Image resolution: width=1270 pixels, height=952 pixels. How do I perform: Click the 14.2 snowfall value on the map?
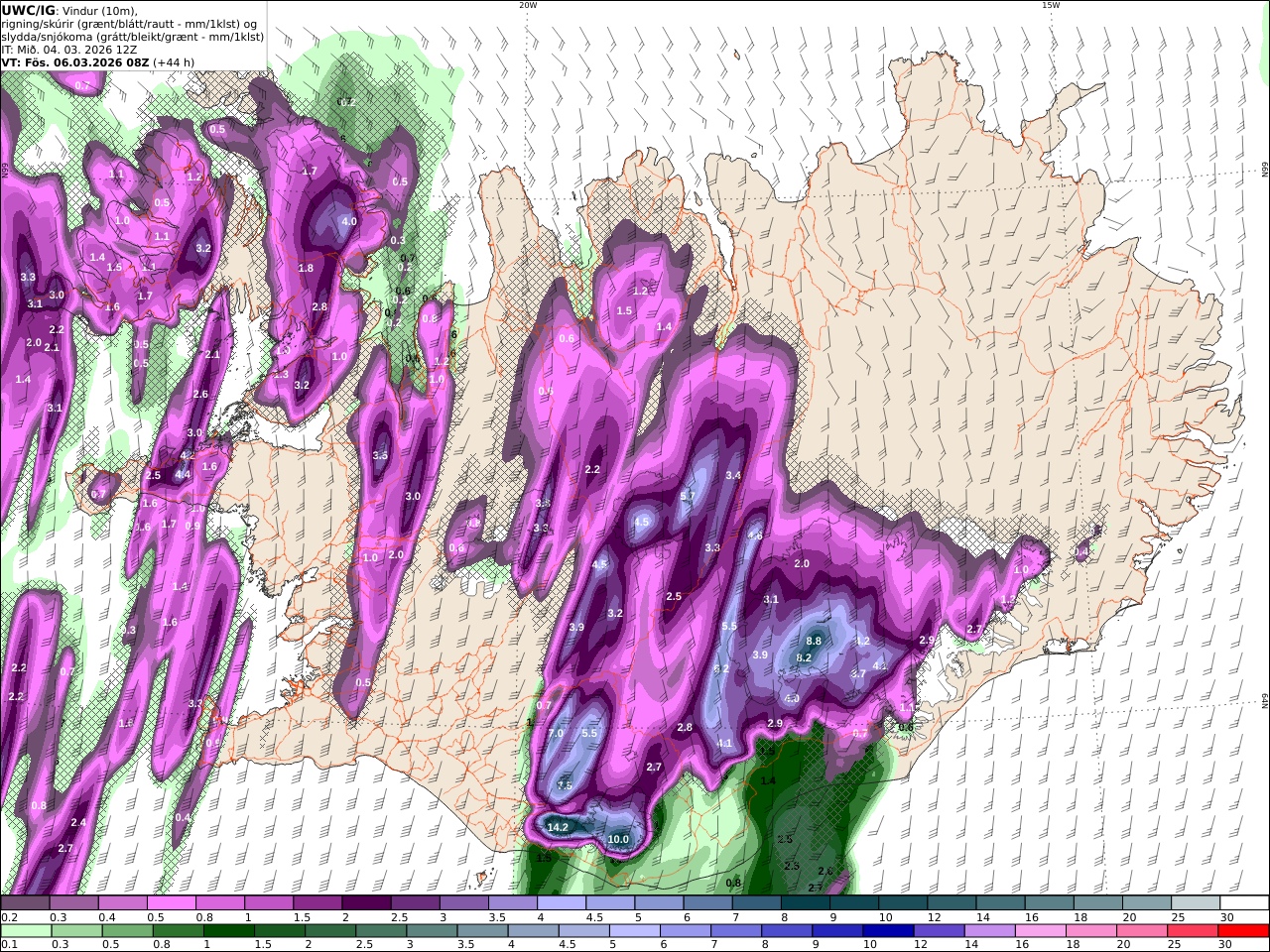click(558, 827)
